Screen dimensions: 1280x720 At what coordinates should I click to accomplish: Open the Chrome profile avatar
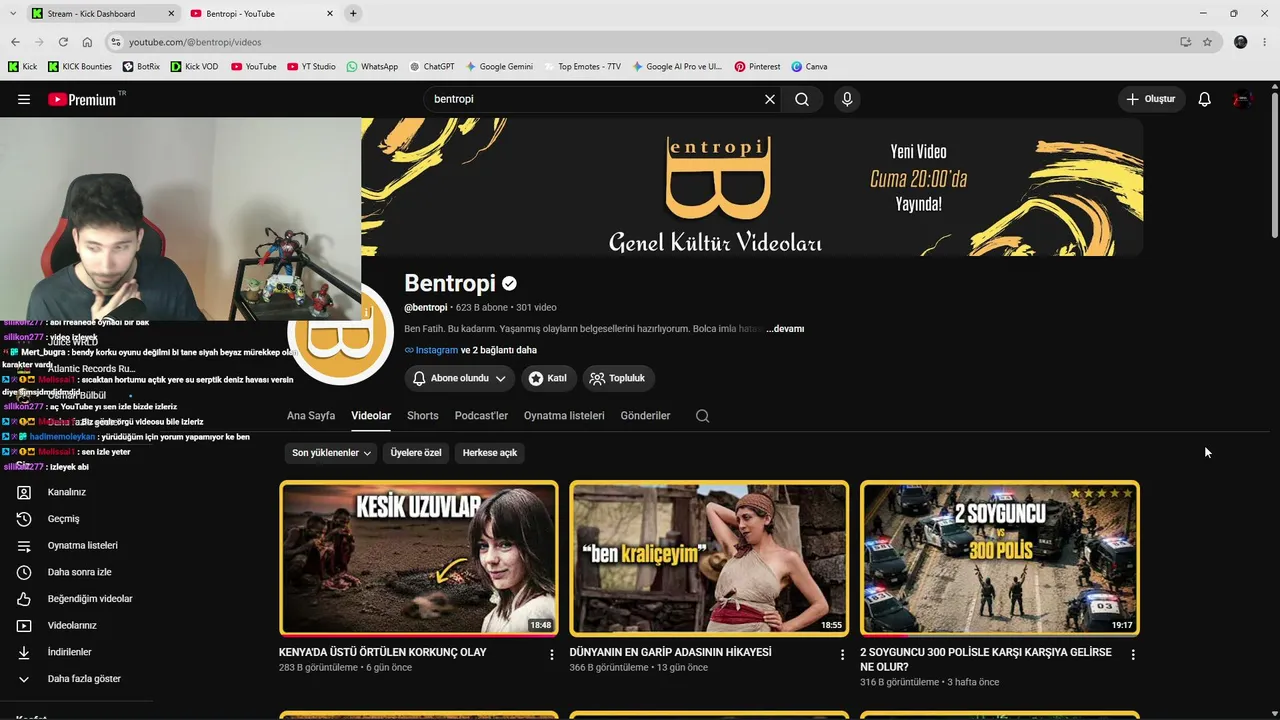click(x=1241, y=42)
